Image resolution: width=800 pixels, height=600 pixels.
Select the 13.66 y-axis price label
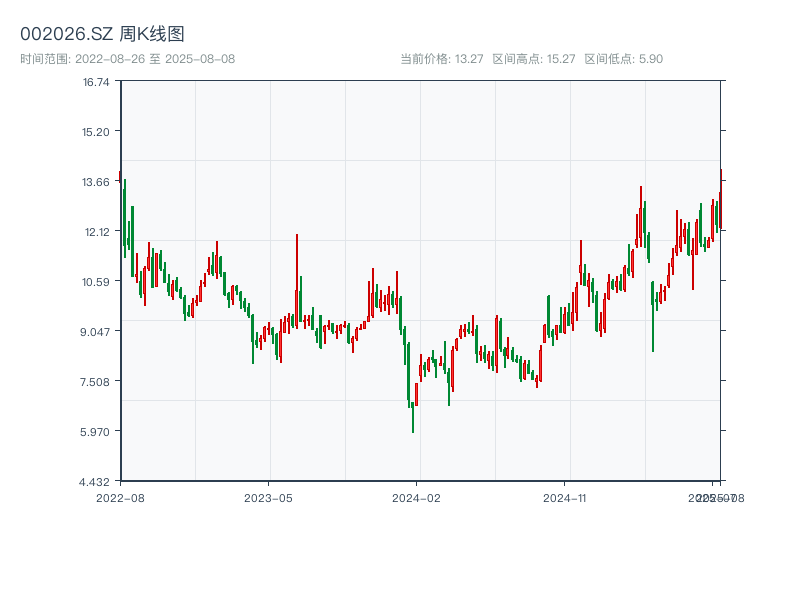[96, 182]
